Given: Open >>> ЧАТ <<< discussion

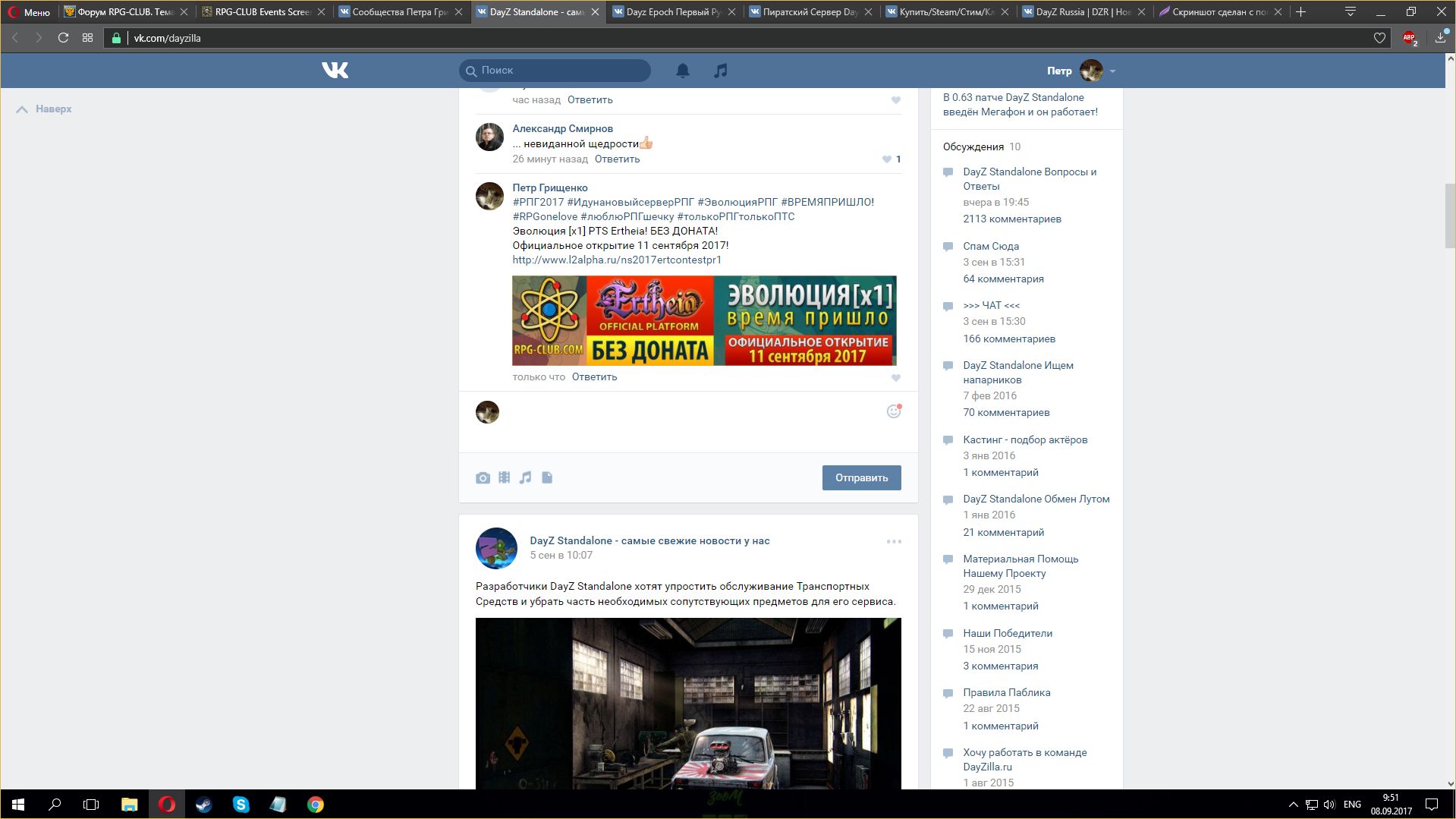Looking at the screenshot, I should coord(991,305).
